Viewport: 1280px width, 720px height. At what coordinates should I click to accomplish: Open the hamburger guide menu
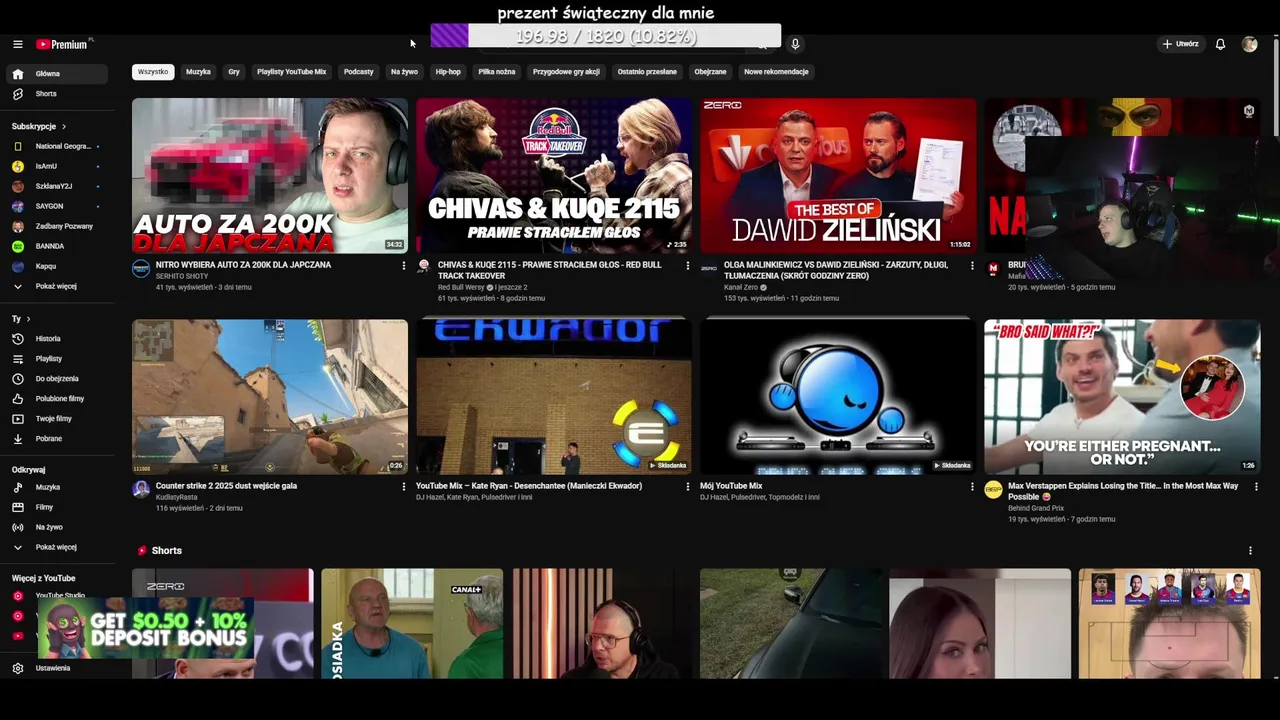17,44
